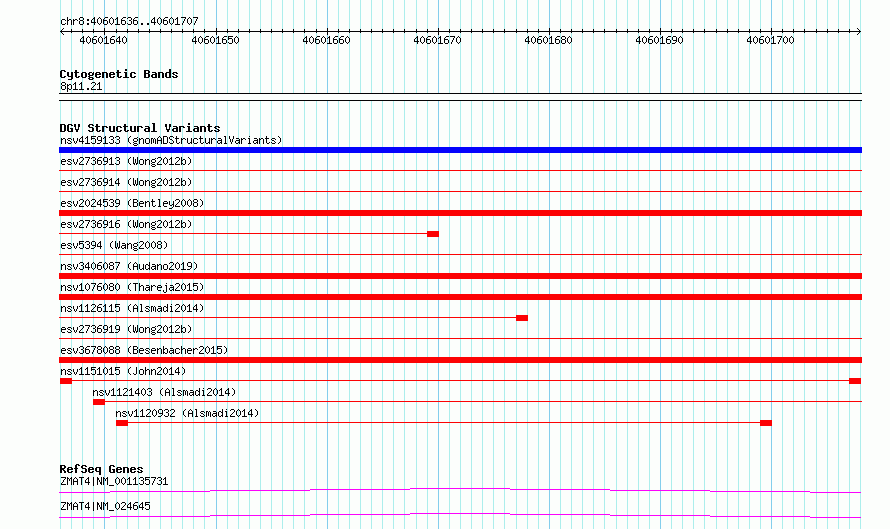The height and width of the screenshot is (529, 890).
Task: Select the 8p11.21 cytogenetic band label
Action: (81, 86)
